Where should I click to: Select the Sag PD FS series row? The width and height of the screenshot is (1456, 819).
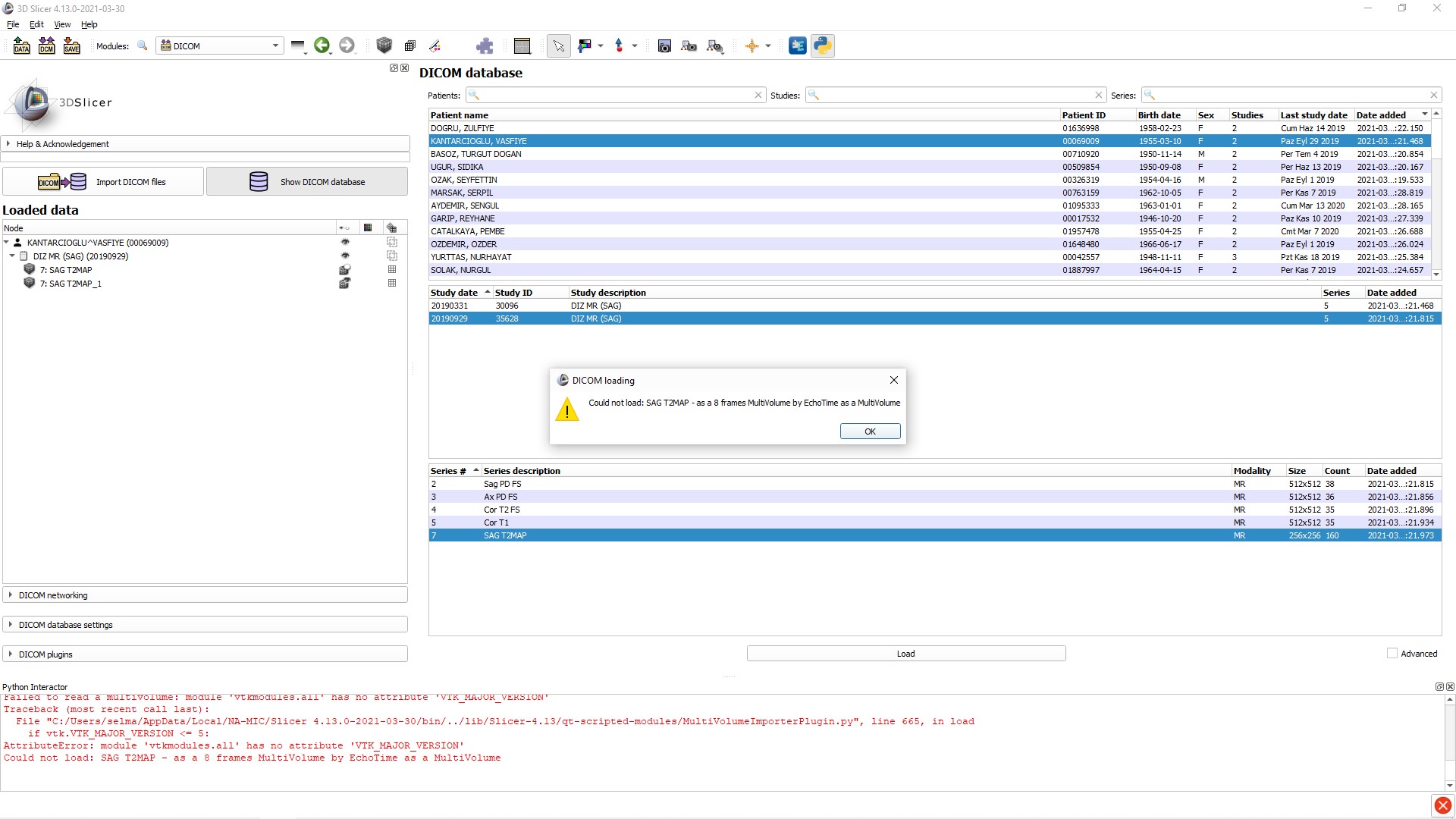pyautogui.click(x=935, y=484)
